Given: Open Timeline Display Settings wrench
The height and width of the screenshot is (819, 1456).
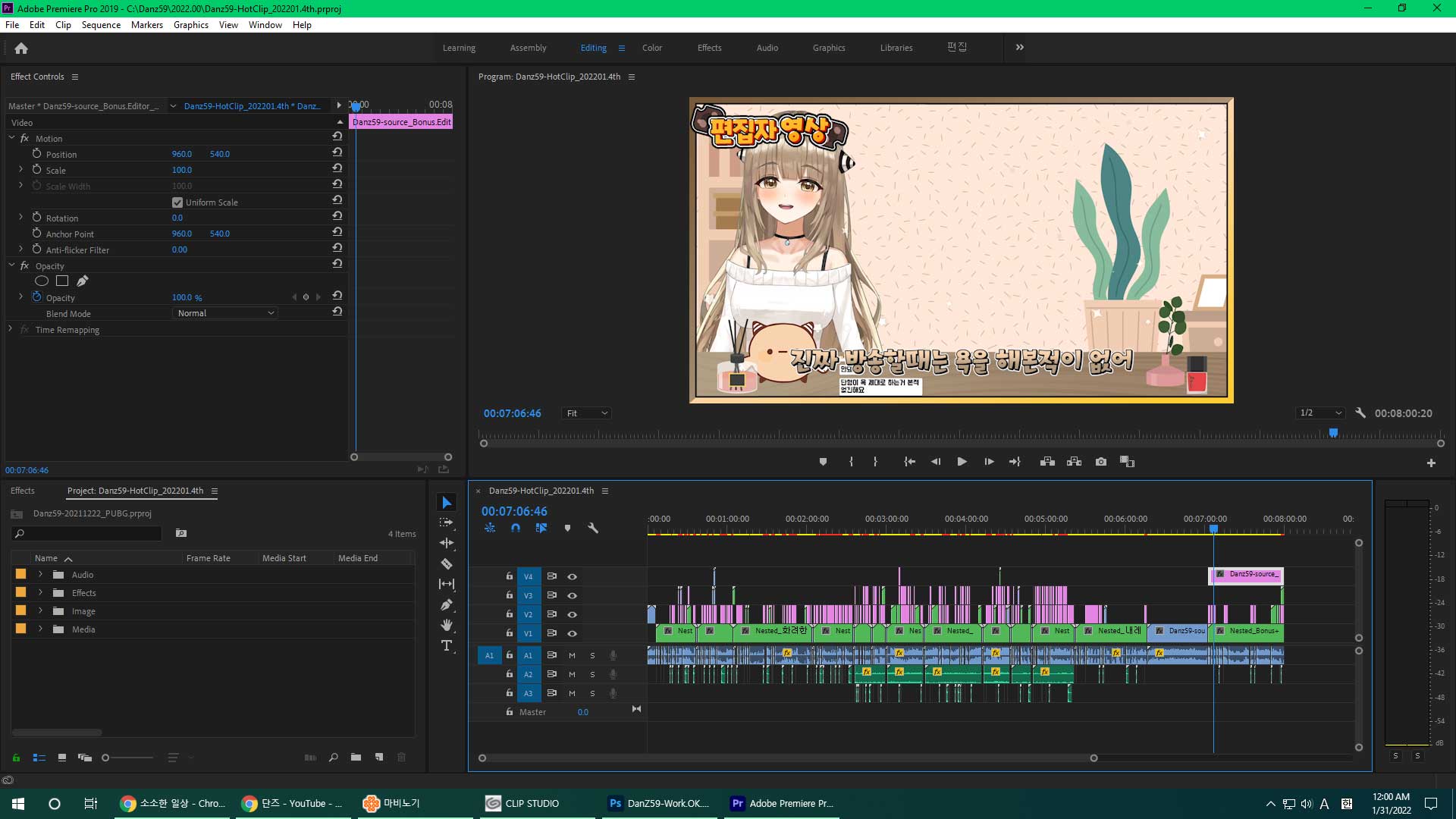Looking at the screenshot, I should pos(593,528).
